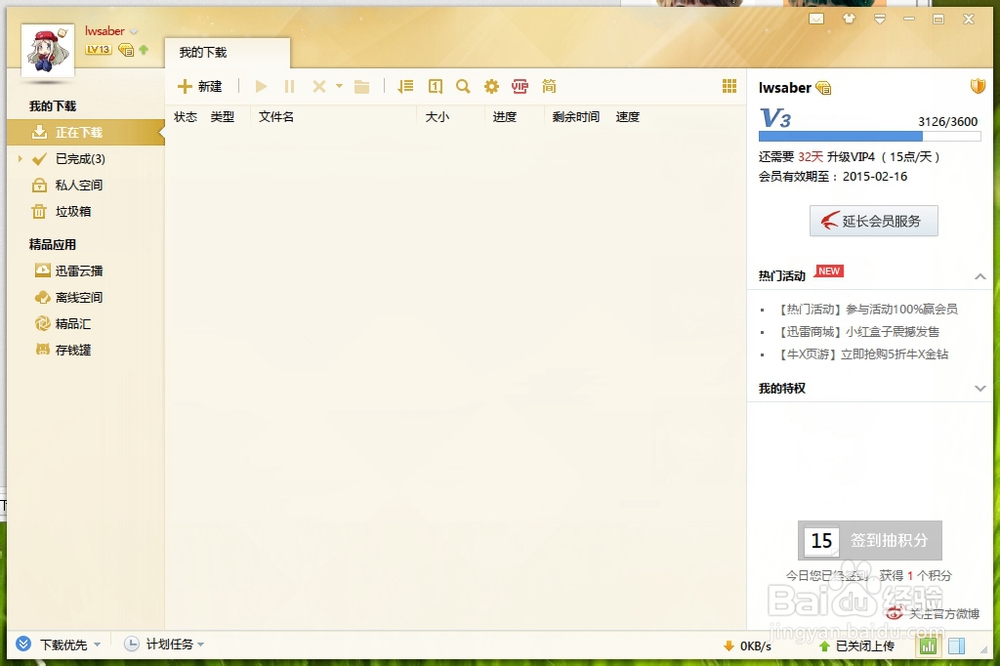Click the 32天 upgrade days text
1000x666 pixels.
click(811, 157)
